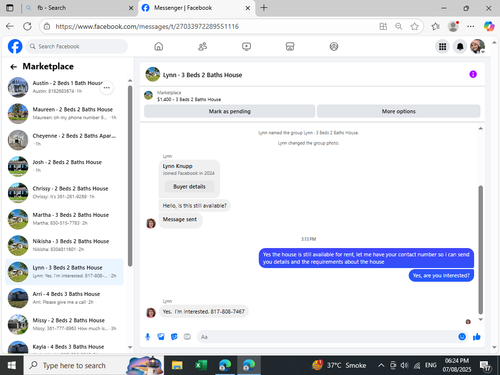Click the $1,400 - 3 Beds 2 Baths listing link
The image size is (500, 375).
coord(189,99)
